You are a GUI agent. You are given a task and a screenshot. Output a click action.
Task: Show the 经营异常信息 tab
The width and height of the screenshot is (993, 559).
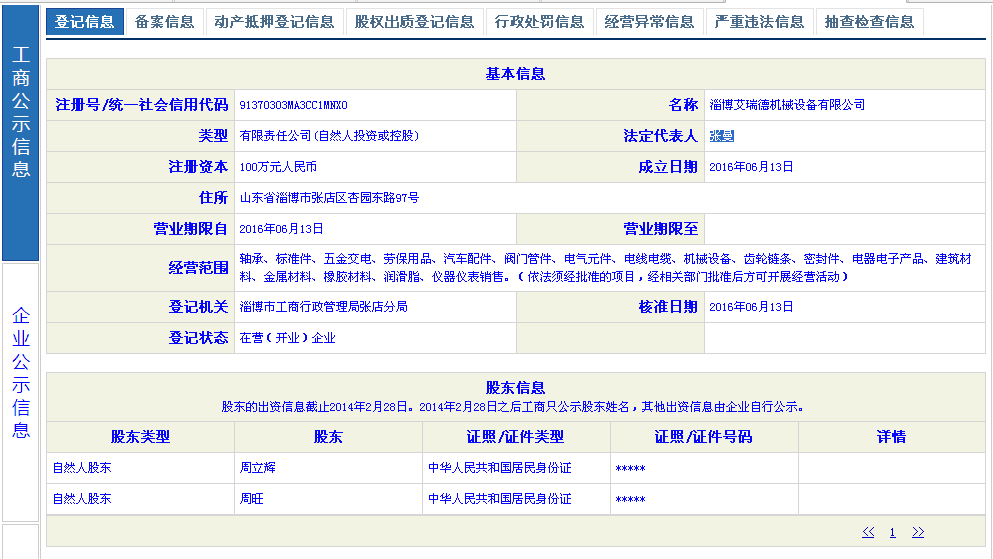pos(649,21)
